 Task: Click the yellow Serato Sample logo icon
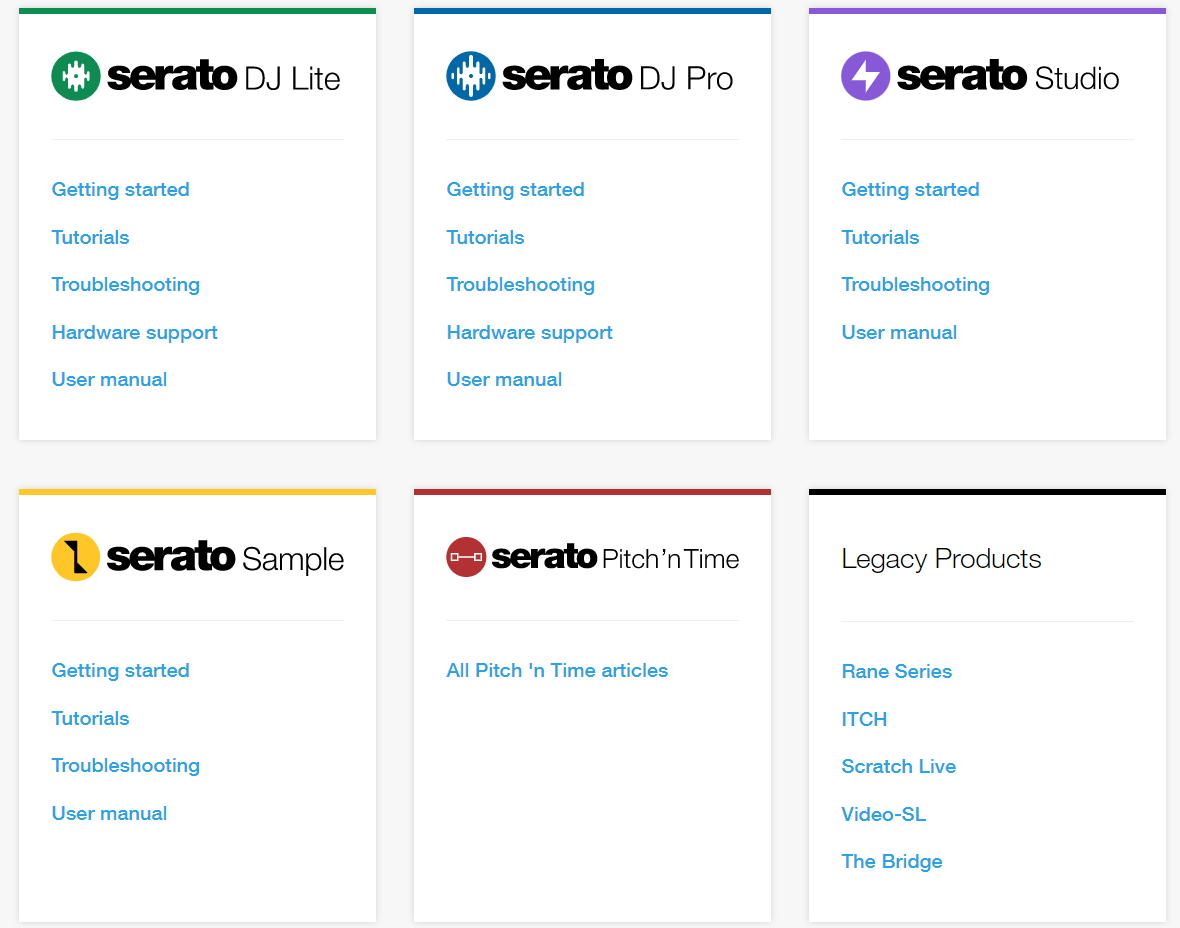pos(75,557)
